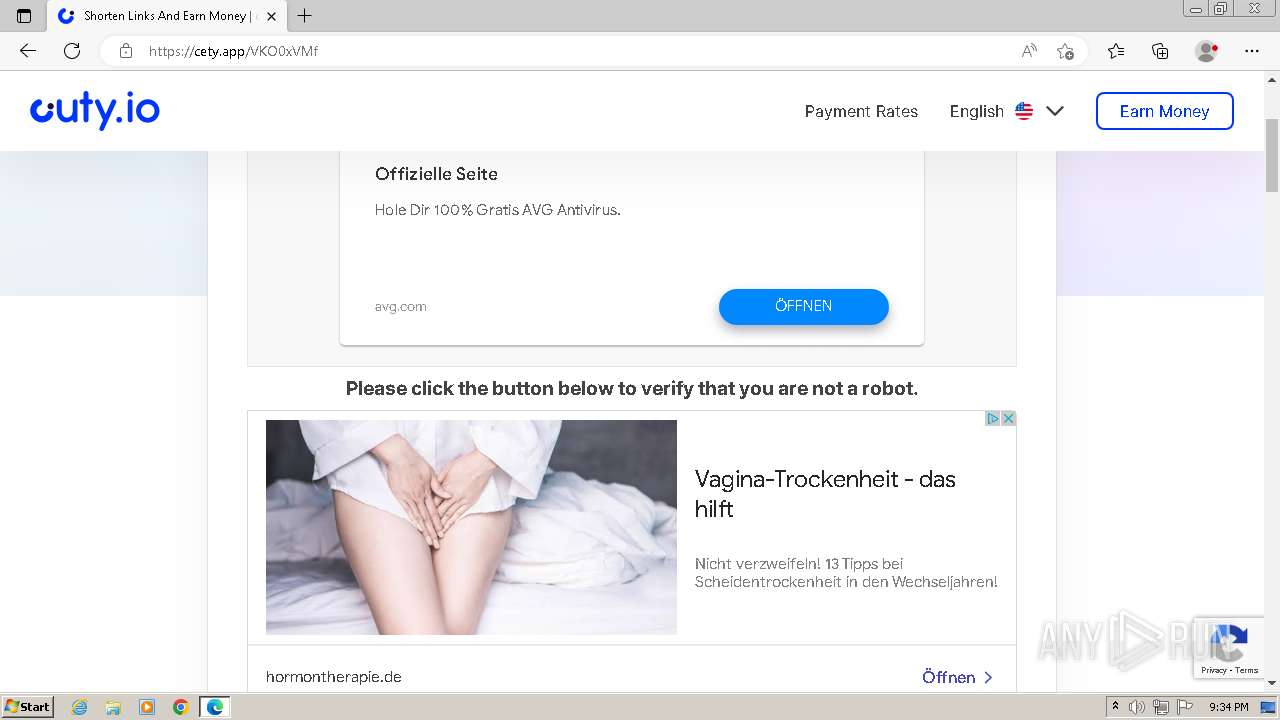Click the Offizielle Seite ad headline
Viewport: 1280px width, 720px height.
point(436,174)
